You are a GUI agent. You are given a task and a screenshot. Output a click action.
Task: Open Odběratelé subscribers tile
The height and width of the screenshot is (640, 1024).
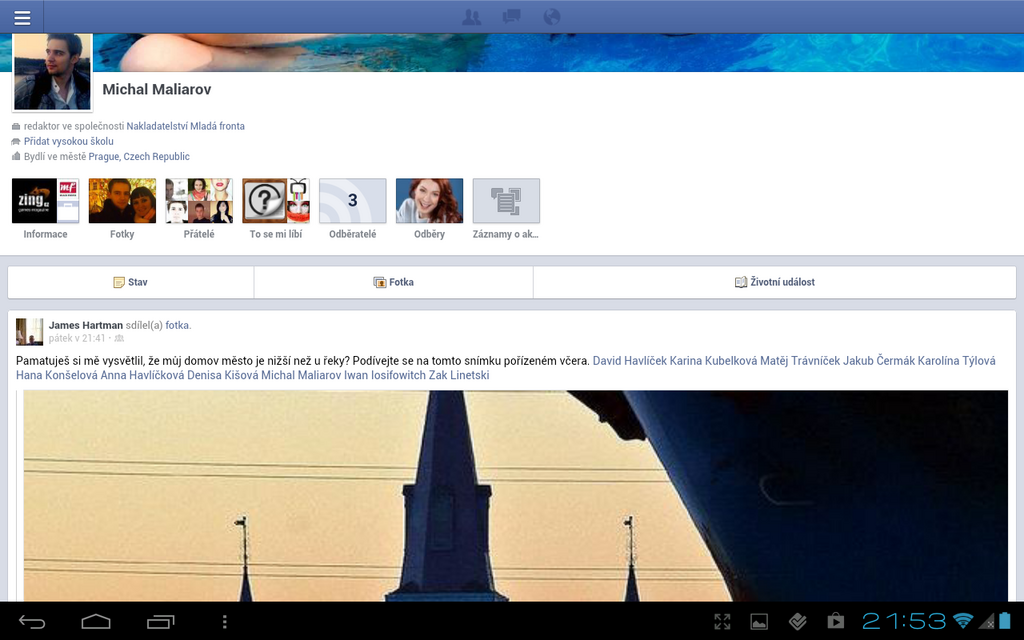click(x=352, y=201)
